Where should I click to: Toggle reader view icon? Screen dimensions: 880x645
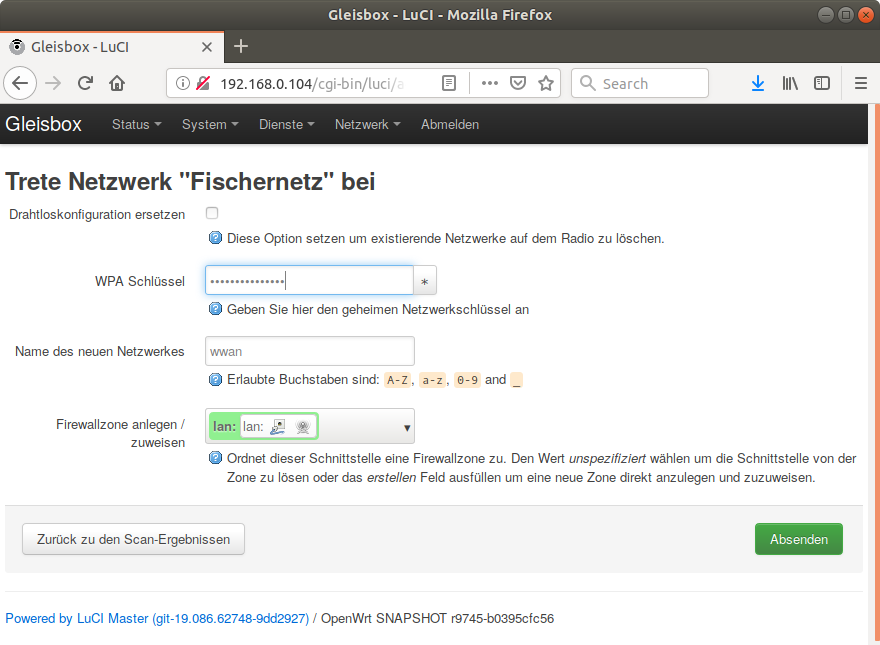tap(449, 83)
